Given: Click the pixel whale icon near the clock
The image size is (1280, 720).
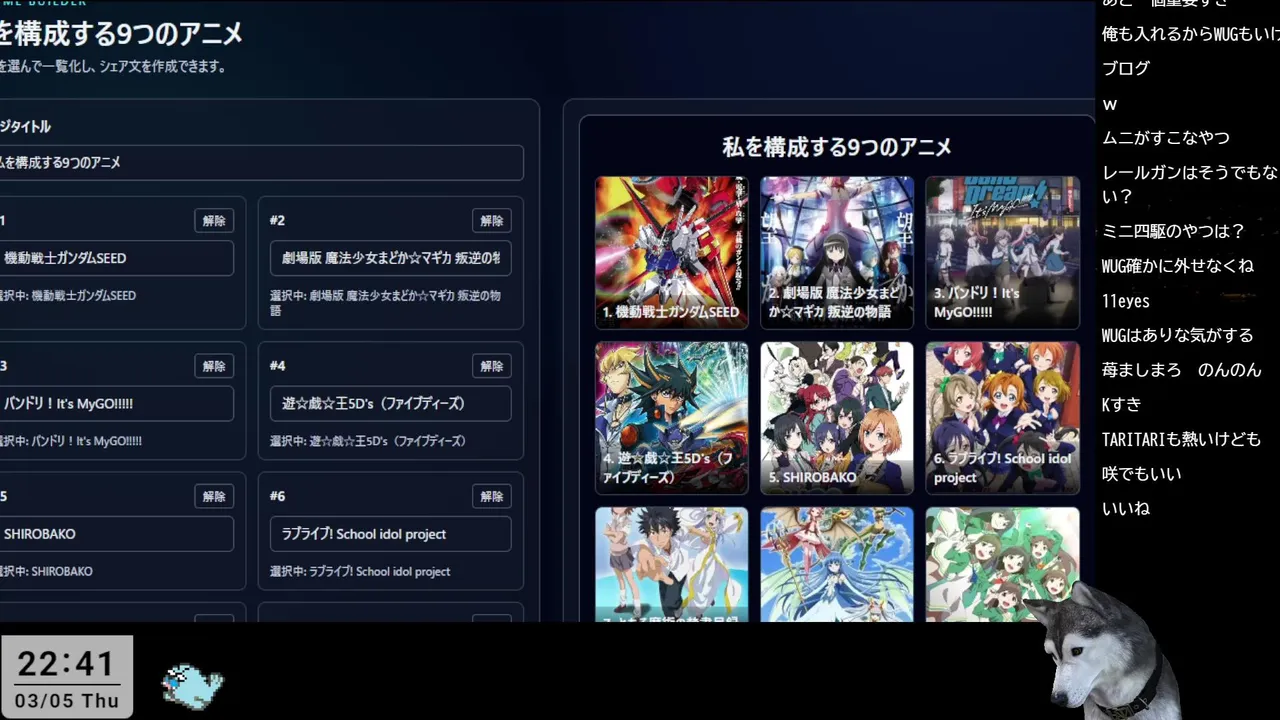Looking at the screenshot, I should point(192,687).
